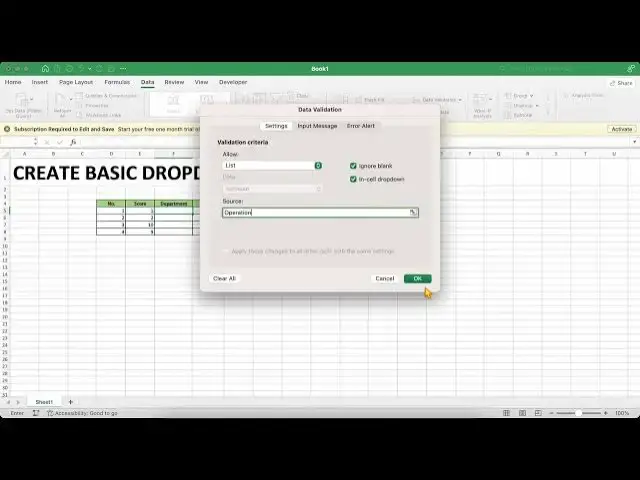Viewport: 640px width, 480px height.
Task: Click the No. header cell
Action: tap(111, 203)
